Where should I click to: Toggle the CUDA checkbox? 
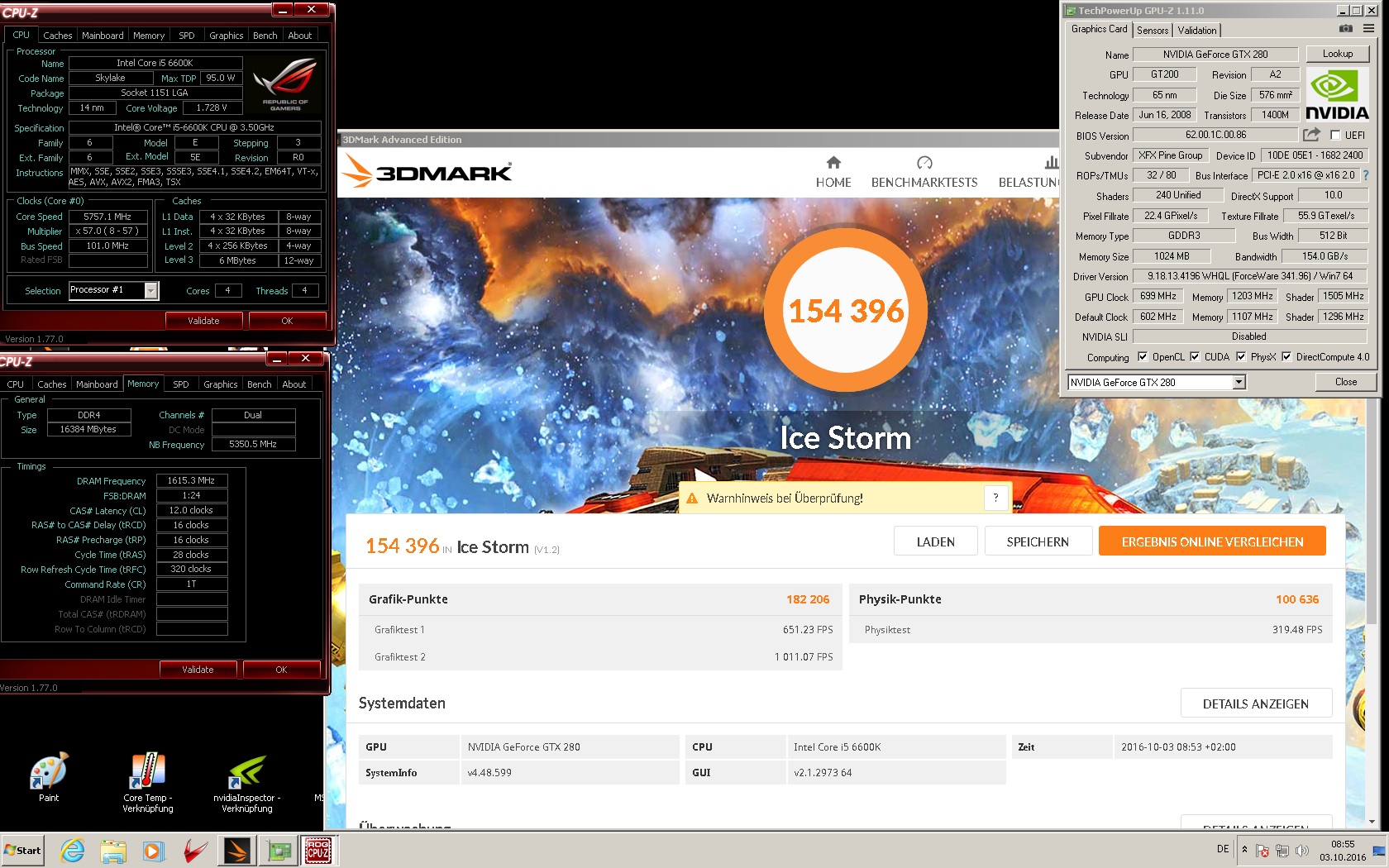tap(1195, 357)
